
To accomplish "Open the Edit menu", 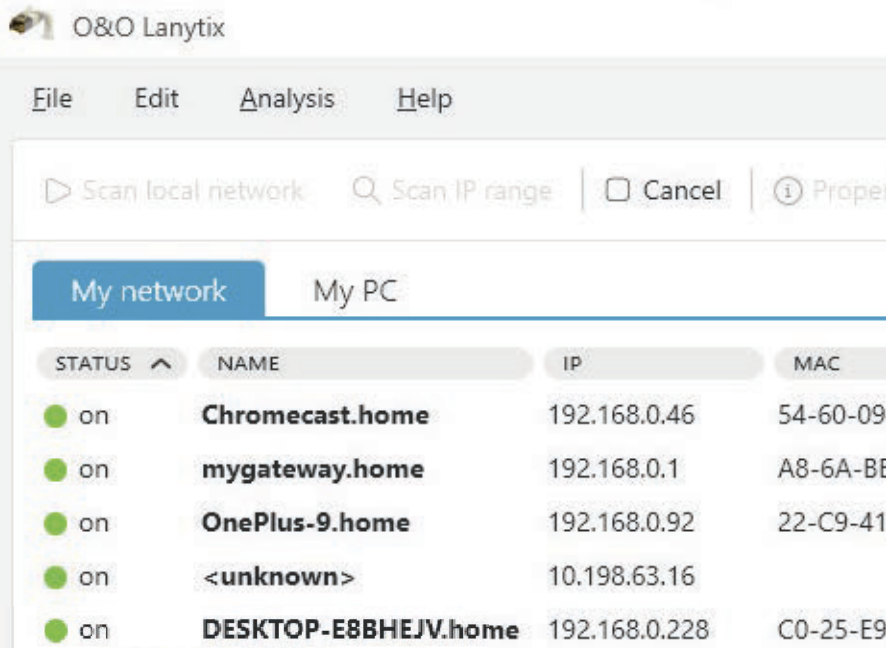I will coord(156,99).
